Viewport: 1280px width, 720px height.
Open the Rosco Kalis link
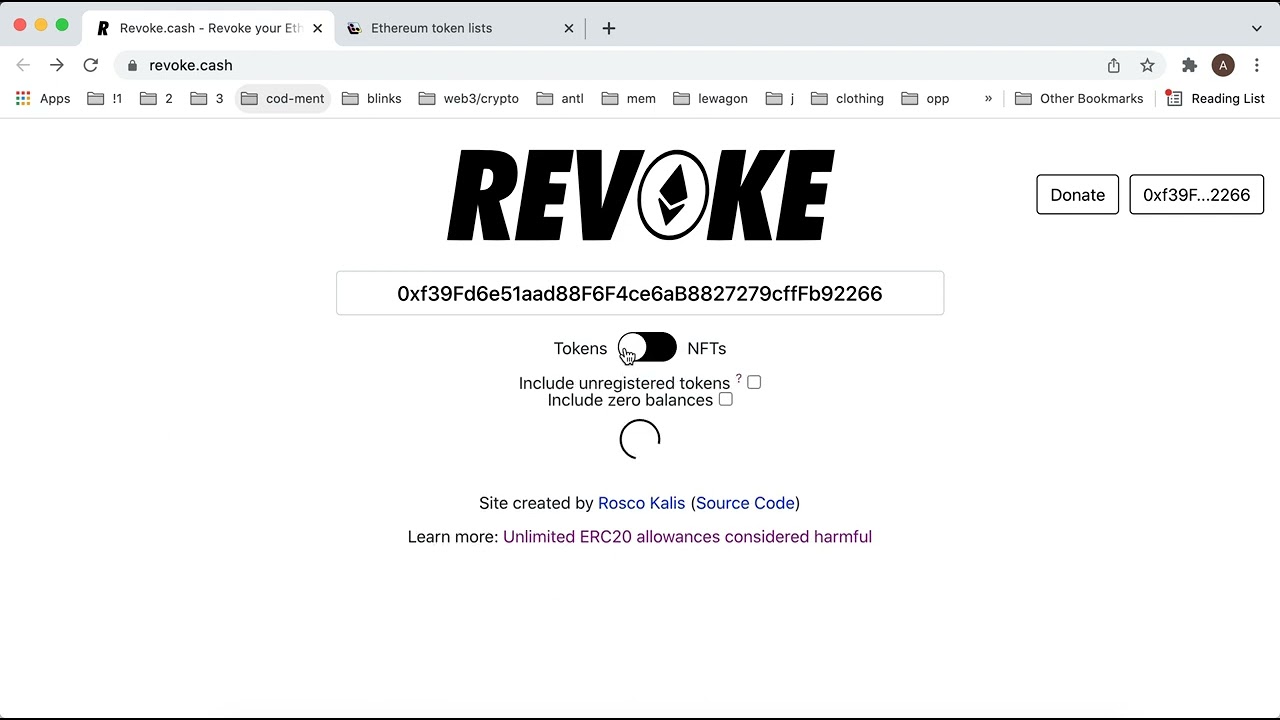pyautogui.click(x=642, y=503)
